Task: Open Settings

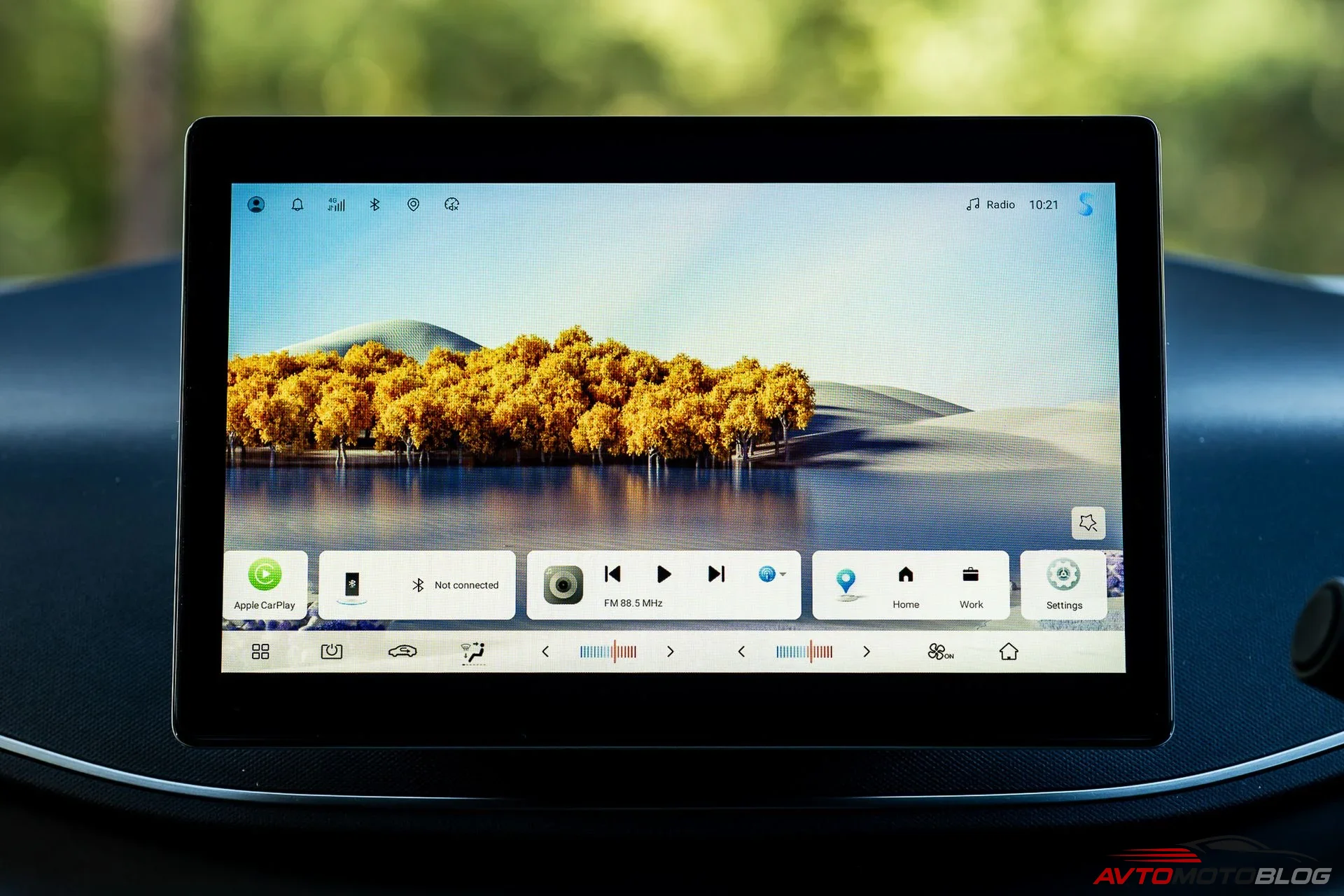Action: click(x=1064, y=585)
